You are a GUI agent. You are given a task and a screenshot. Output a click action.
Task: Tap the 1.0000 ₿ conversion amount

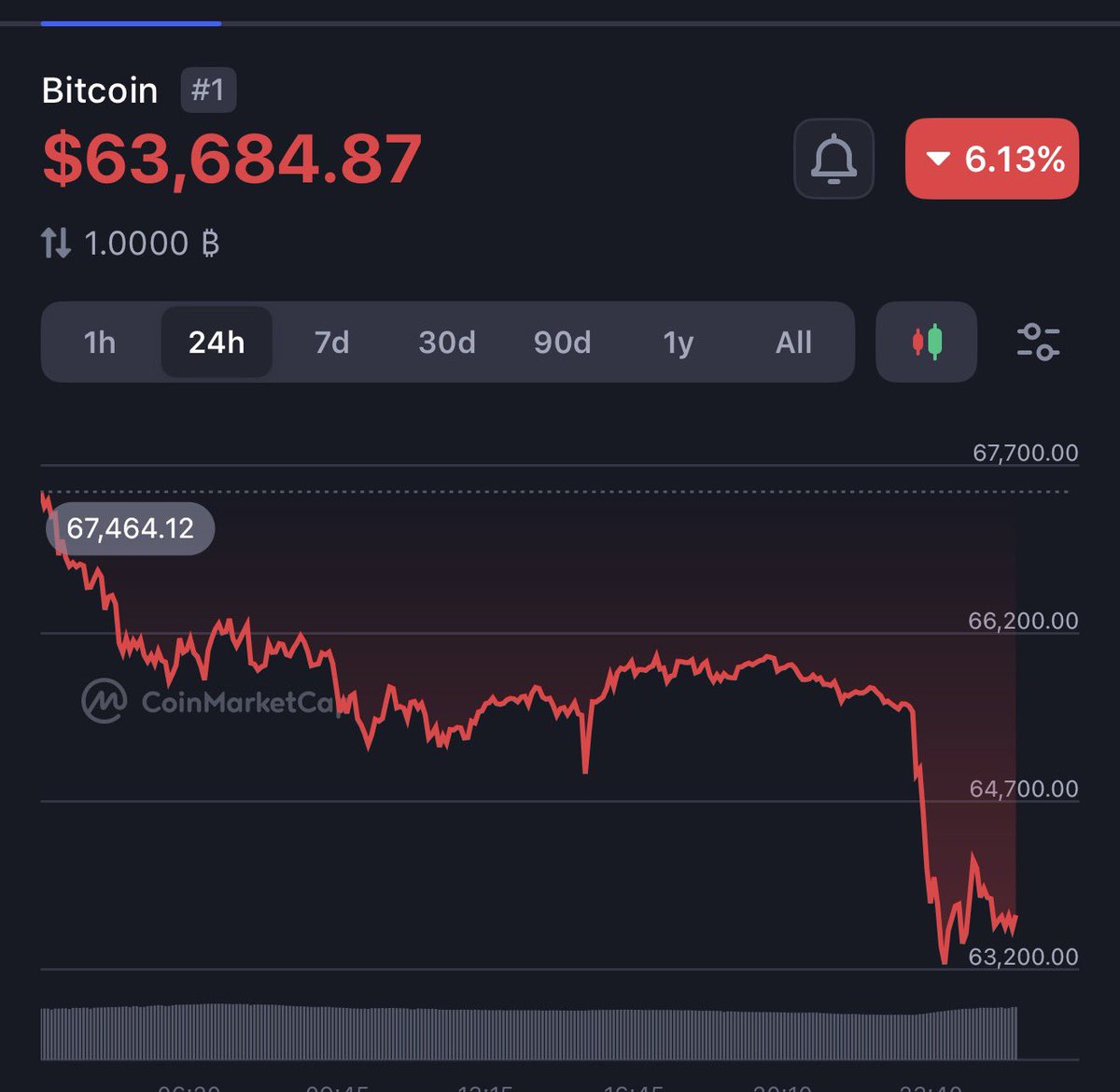(x=151, y=244)
